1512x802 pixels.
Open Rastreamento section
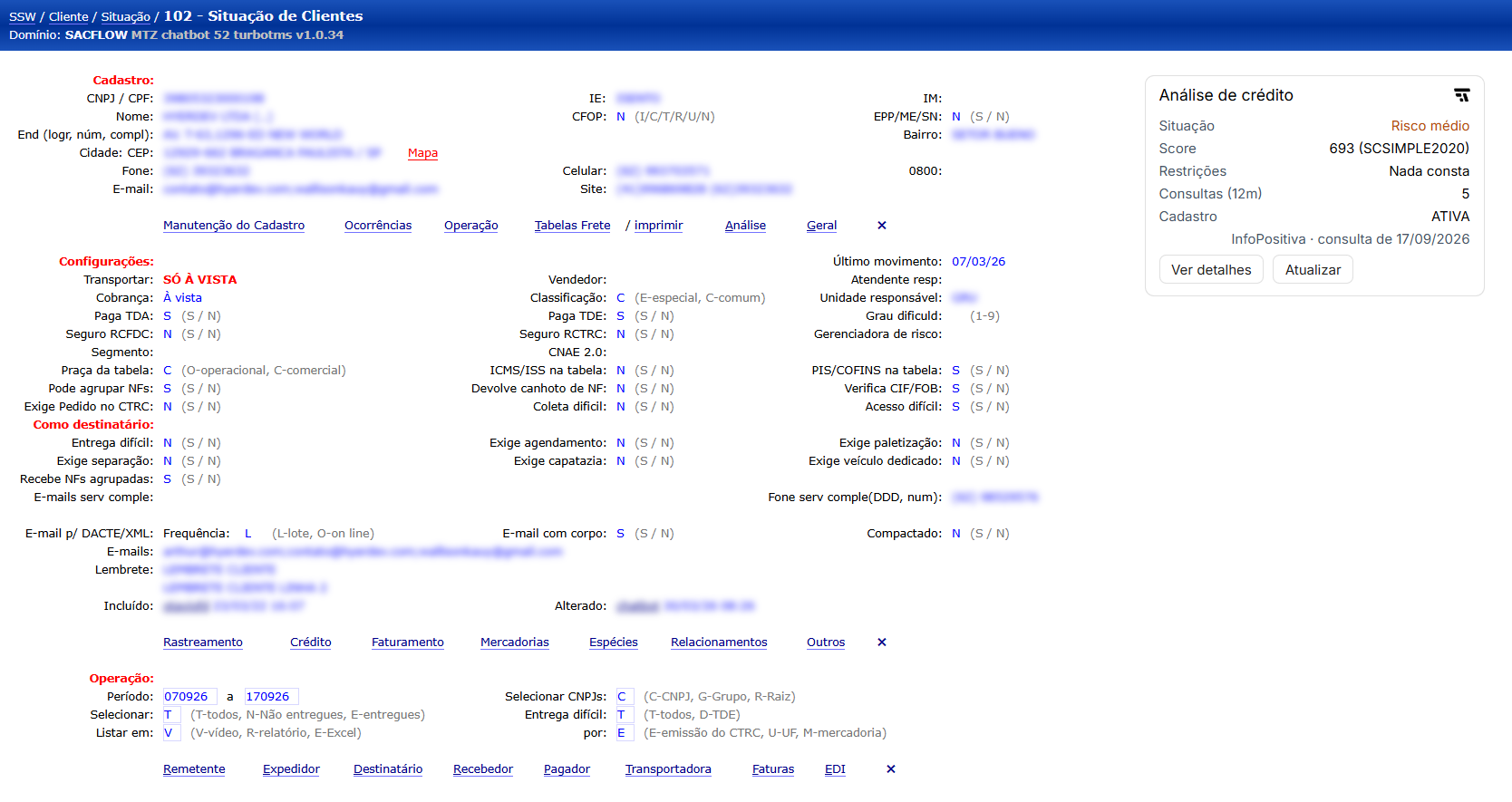(203, 643)
